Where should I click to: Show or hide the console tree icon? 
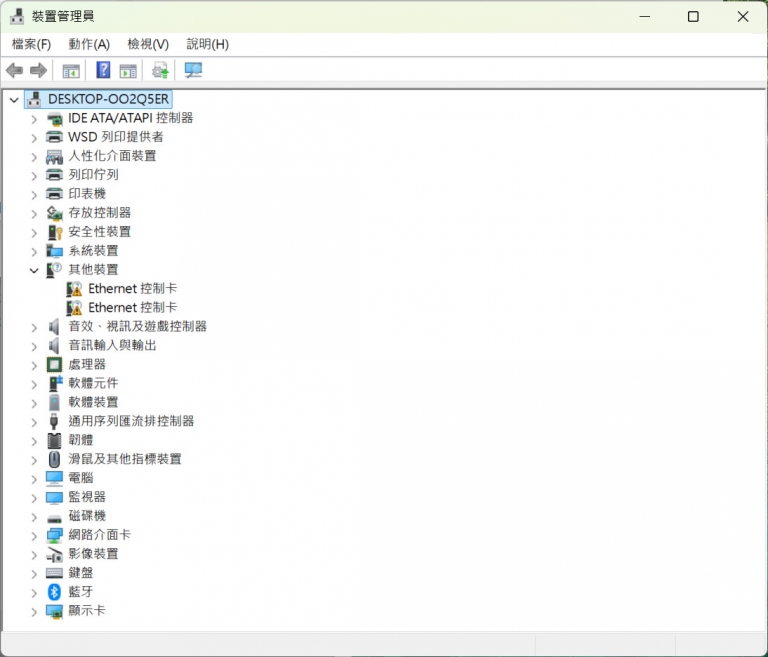pos(71,72)
